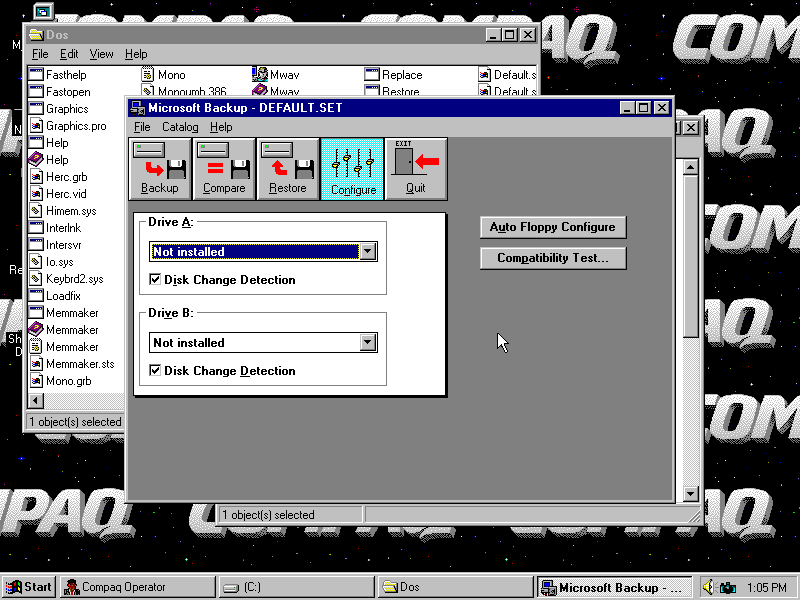
Task: Select the Herc.grb file icon
Action: point(36,177)
